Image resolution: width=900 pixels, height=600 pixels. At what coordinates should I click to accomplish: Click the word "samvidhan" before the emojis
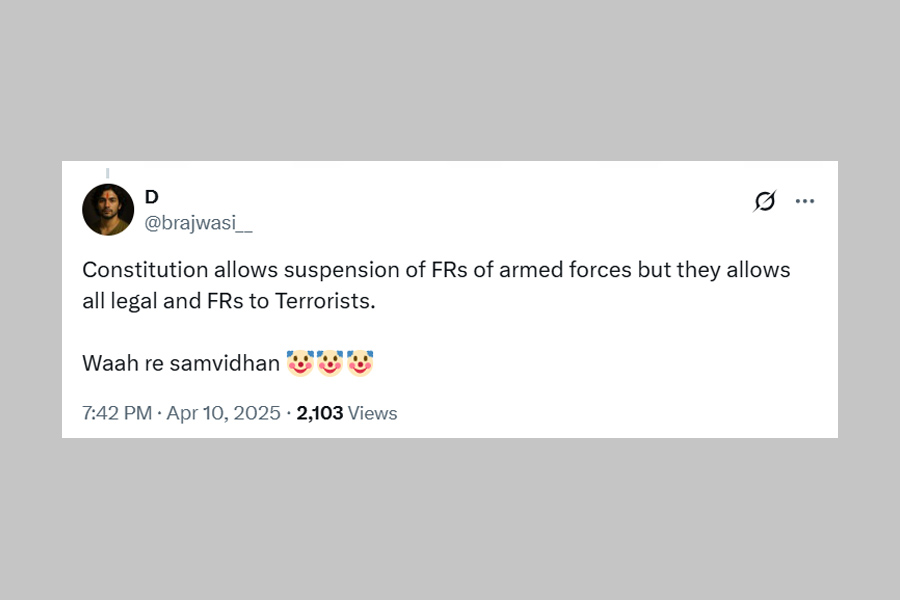(x=224, y=364)
